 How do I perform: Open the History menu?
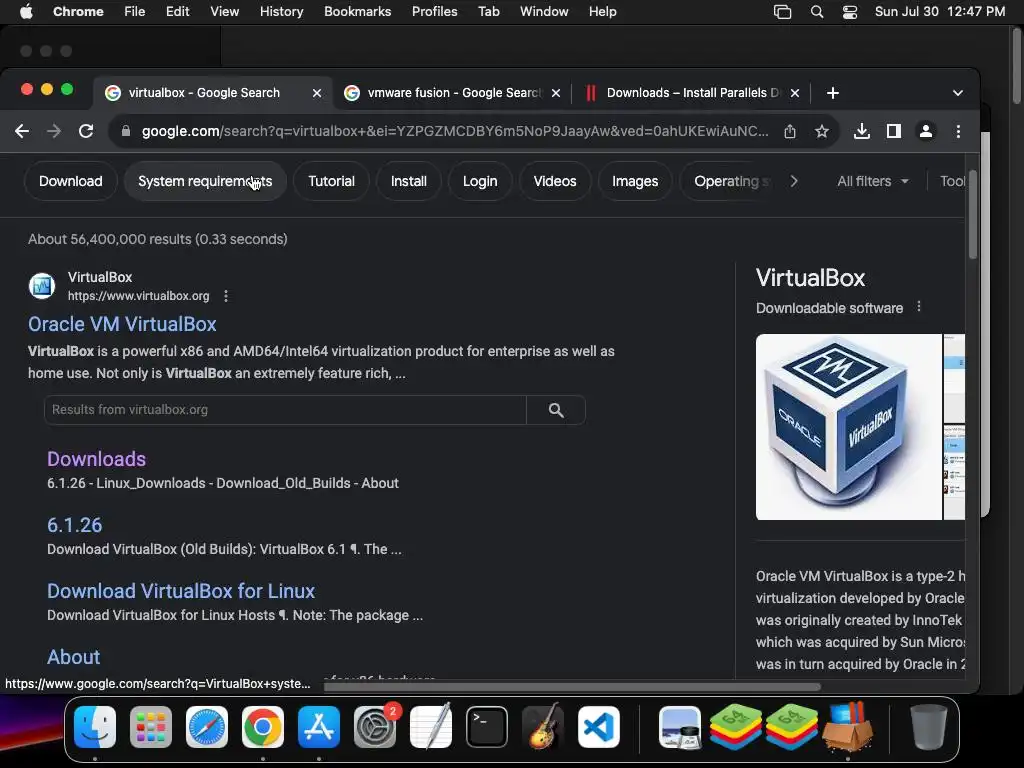pos(281,12)
